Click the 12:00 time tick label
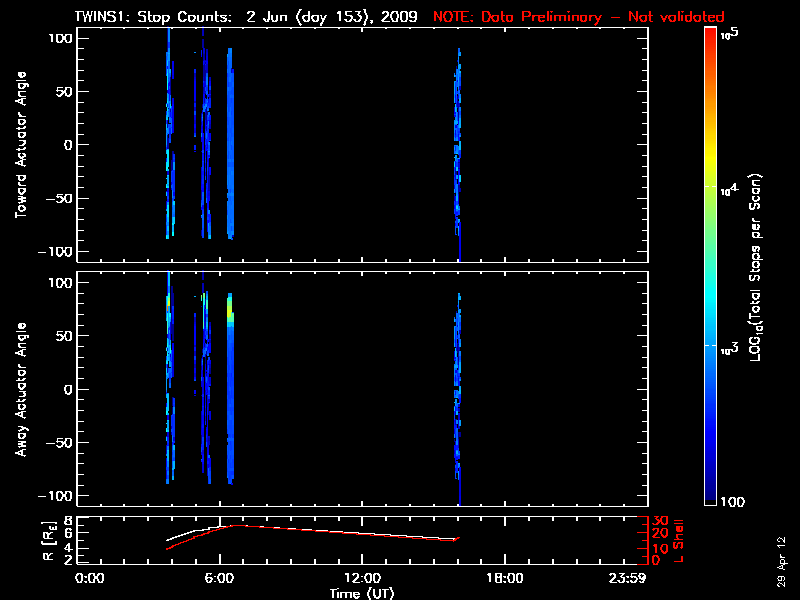800x600 pixels. 362,578
